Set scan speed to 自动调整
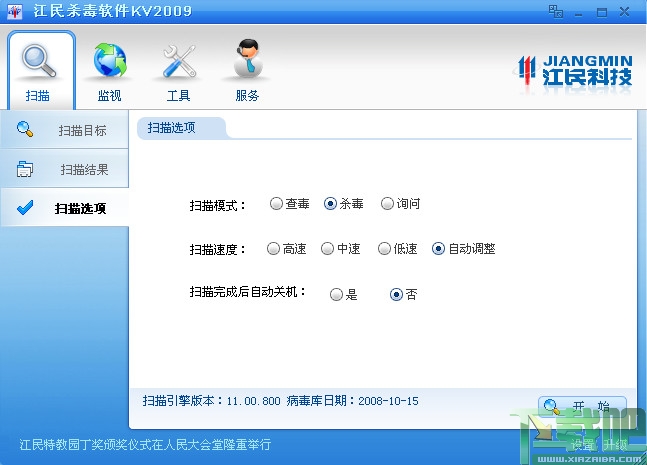The height and width of the screenshot is (465, 647). pyautogui.click(x=463, y=248)
